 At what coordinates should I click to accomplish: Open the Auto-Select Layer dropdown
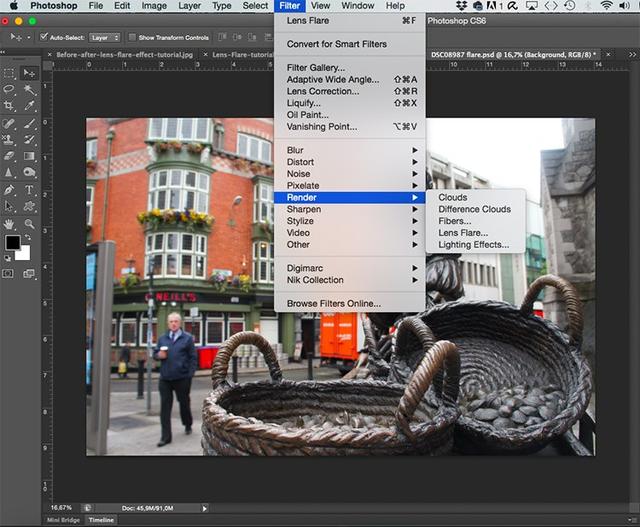point(104,37)
